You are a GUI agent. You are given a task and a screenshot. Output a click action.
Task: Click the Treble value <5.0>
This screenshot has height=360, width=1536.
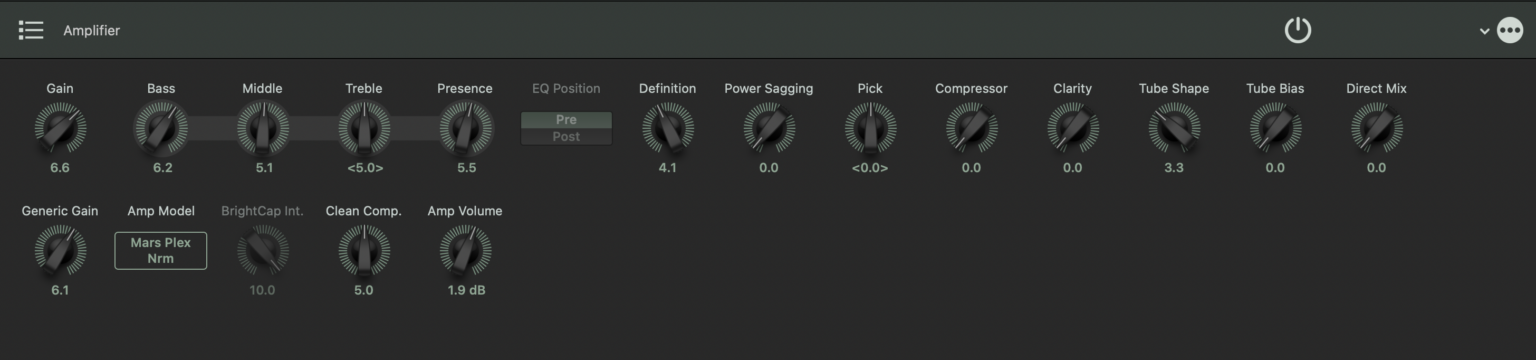pos(365,168)
